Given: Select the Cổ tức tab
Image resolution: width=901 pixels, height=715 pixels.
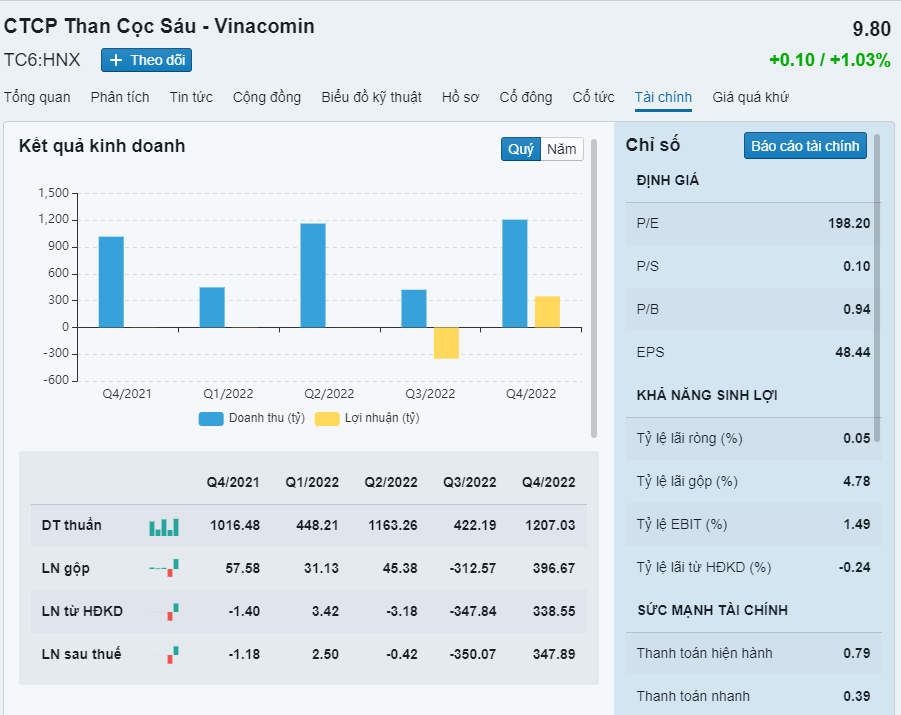Looking at the screenshot, I should [x=593, y=97].
